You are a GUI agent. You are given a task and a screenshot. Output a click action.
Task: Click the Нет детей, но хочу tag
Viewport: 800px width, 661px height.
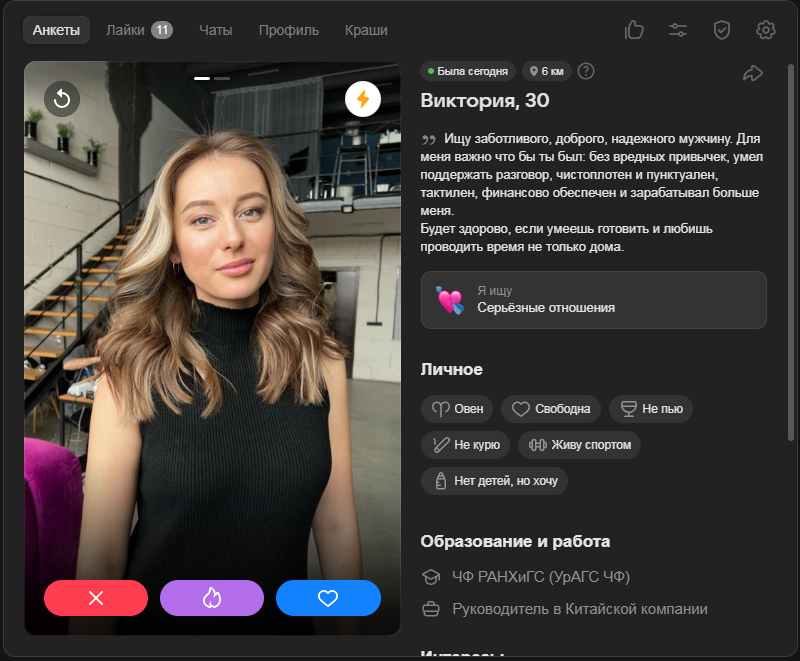click(494, 480)
